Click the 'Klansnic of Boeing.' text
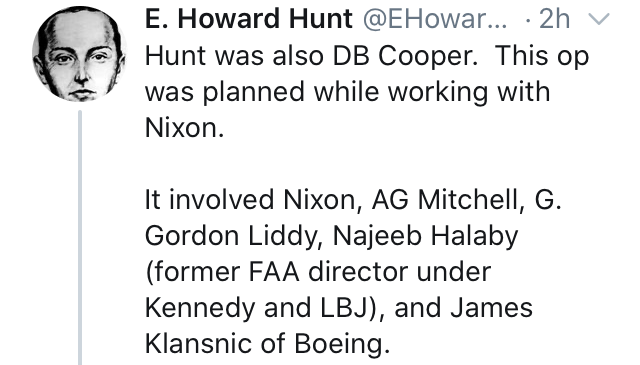 click(268, 344)
